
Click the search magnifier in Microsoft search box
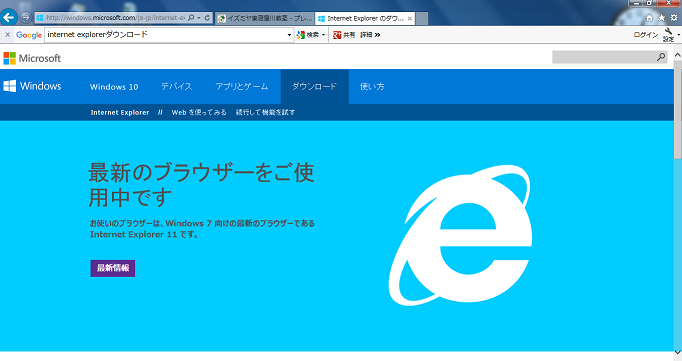[x=661, y=57]
